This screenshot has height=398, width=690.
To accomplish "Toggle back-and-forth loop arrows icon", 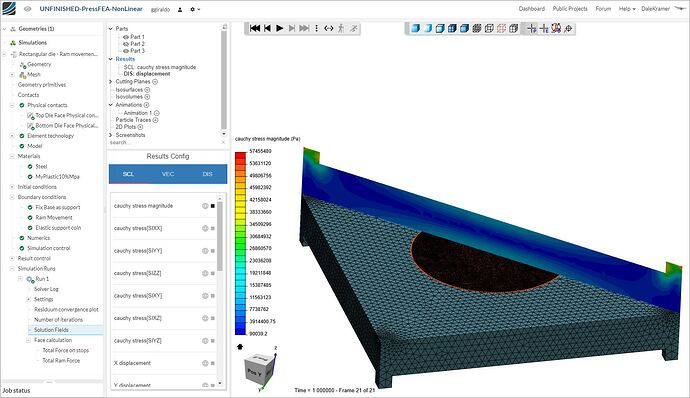I will click(x=329, y=28).
